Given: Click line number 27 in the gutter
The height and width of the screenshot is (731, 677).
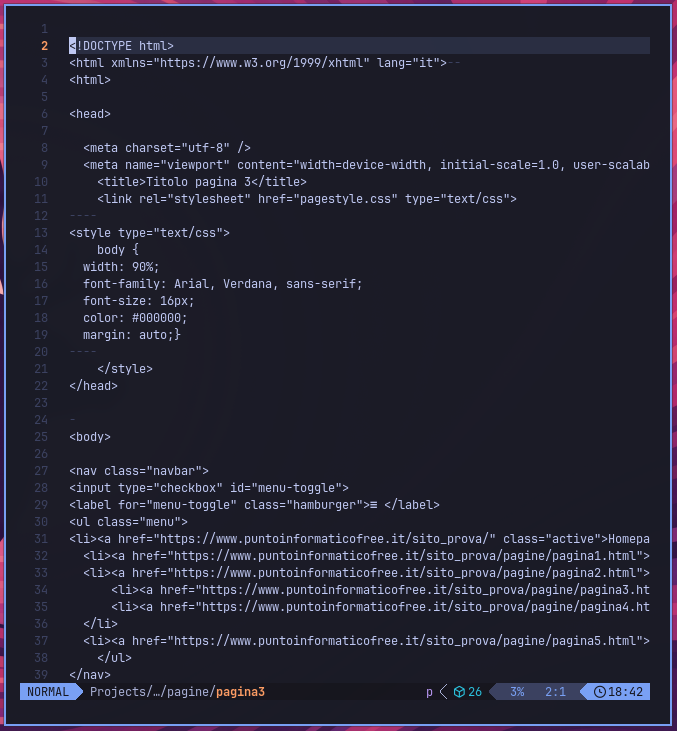Looking at the screenshot, I should 41,471.
